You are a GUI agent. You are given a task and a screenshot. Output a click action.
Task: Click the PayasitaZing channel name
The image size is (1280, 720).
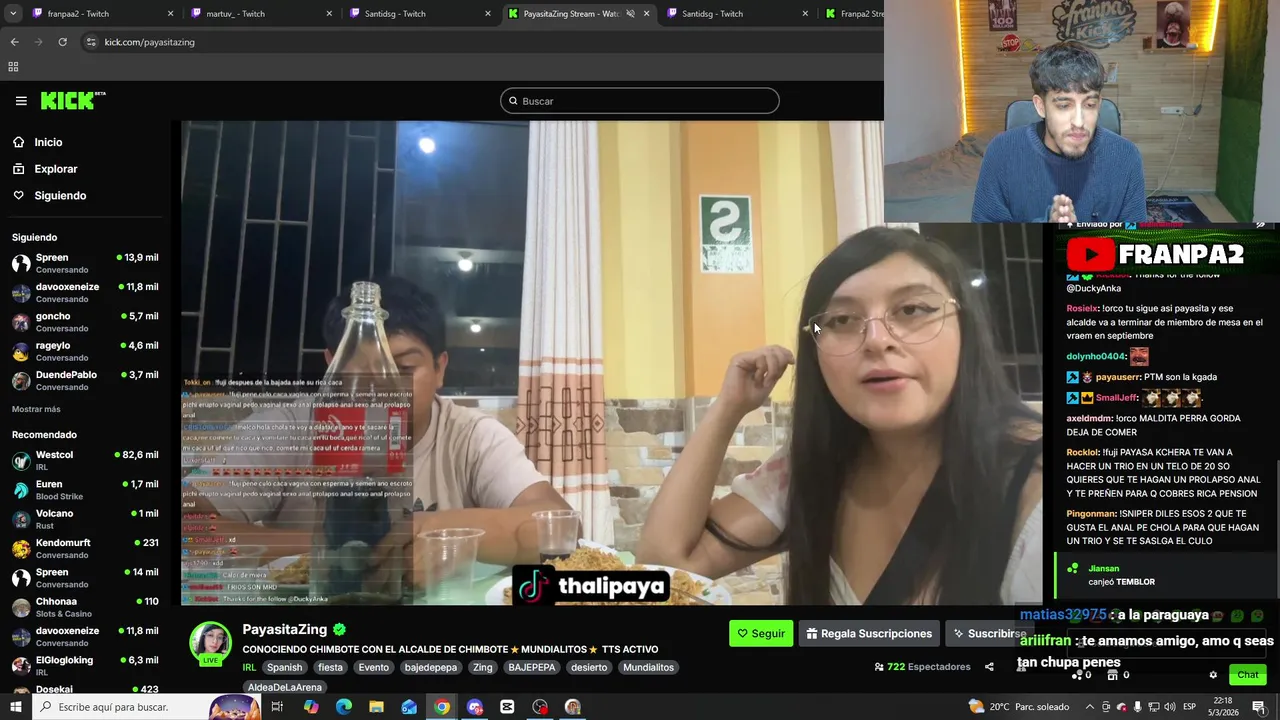pyautogui.click(x=285, y=629)
